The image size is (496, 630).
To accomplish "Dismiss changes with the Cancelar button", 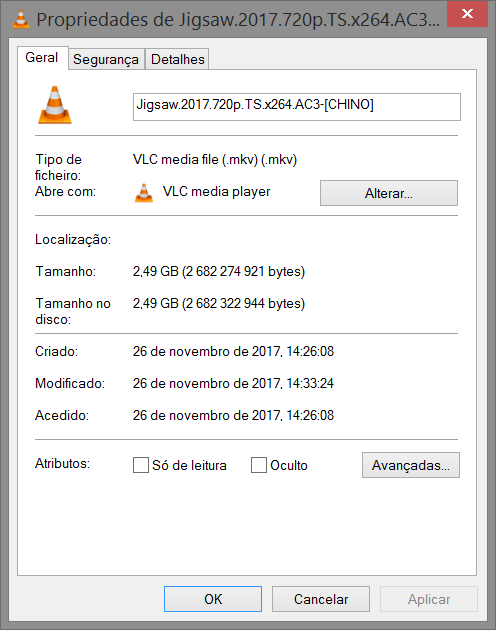I will [x=321, y=599].
